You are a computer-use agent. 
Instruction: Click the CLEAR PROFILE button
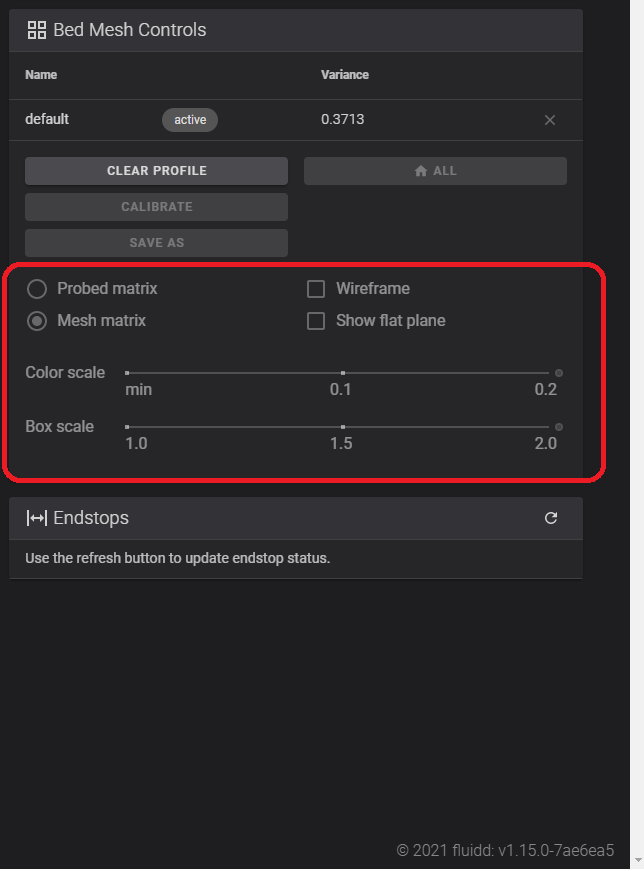tap(156, 170)
